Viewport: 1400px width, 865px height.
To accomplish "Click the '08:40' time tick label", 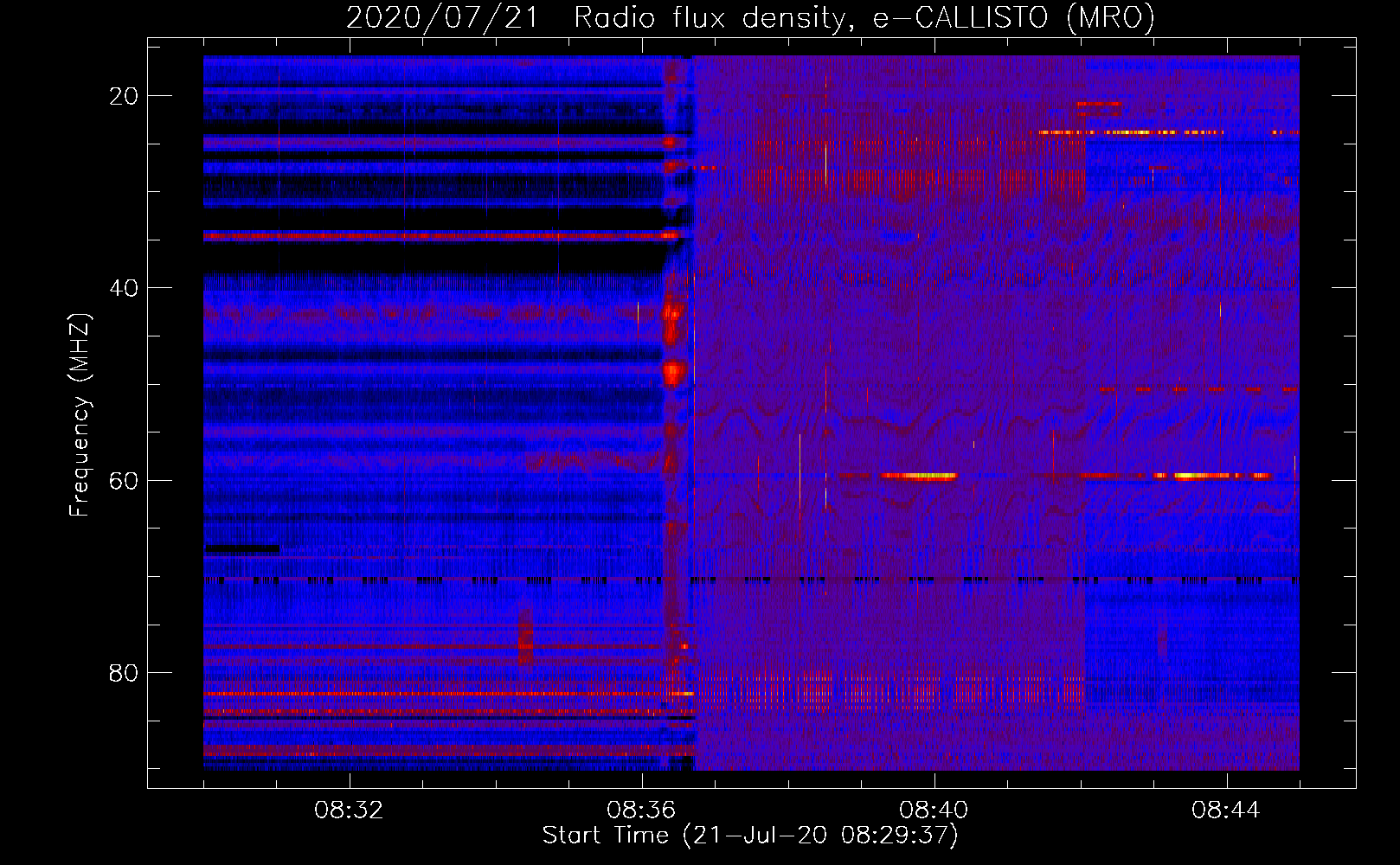I will 934,811.
